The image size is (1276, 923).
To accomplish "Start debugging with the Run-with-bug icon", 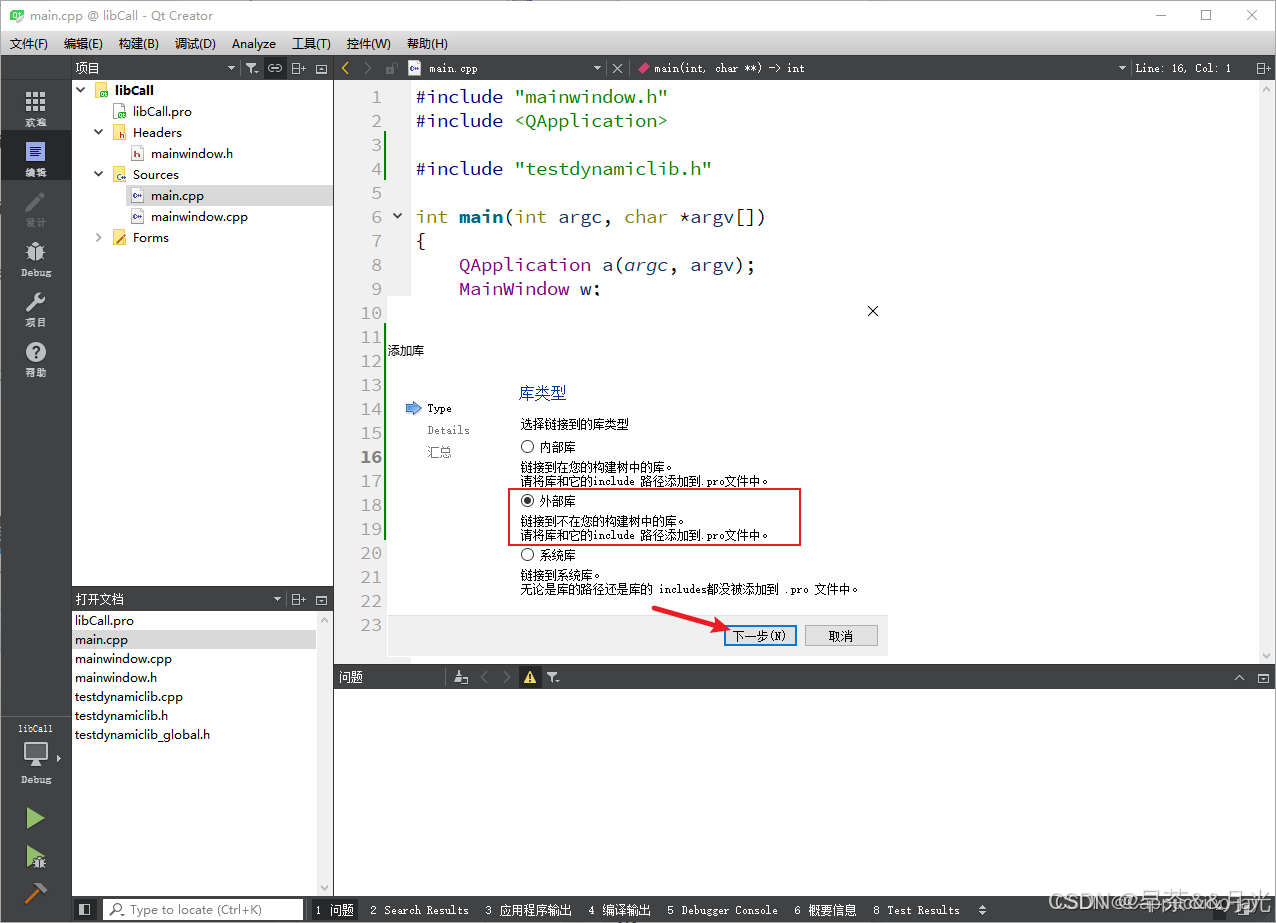I will [x=36, y=856].
